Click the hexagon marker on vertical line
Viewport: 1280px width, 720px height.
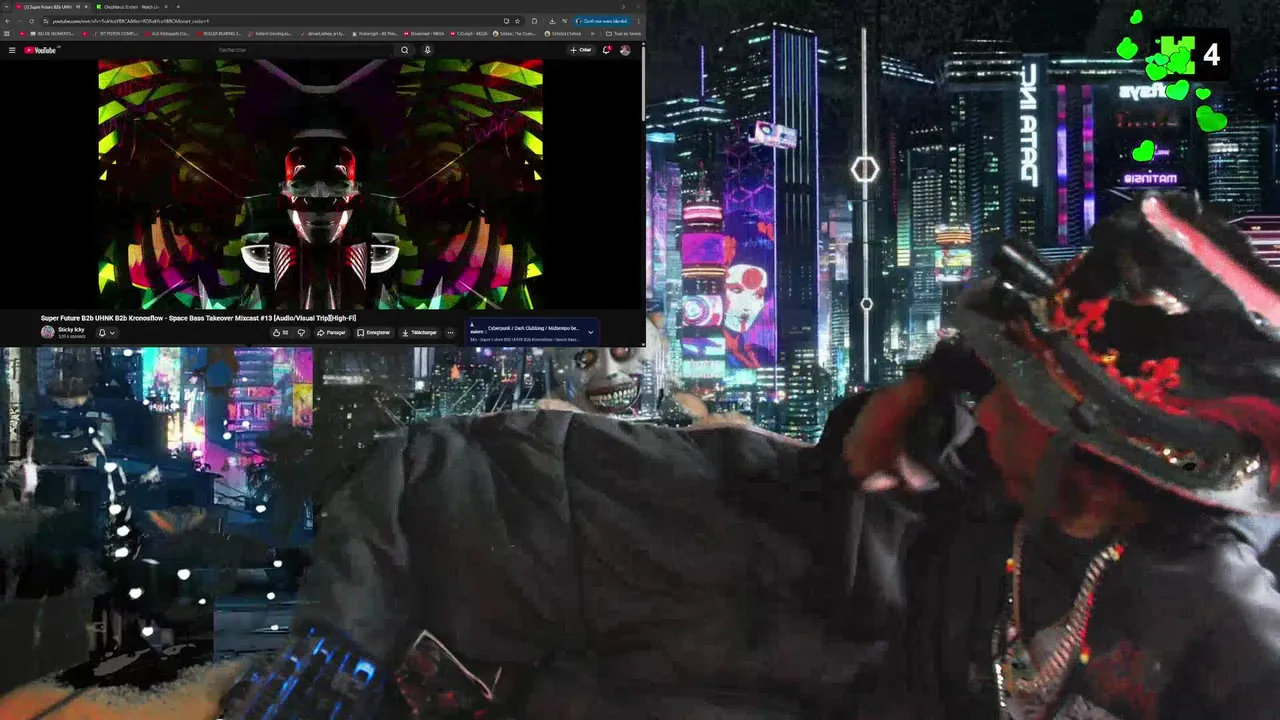[865, 170]
